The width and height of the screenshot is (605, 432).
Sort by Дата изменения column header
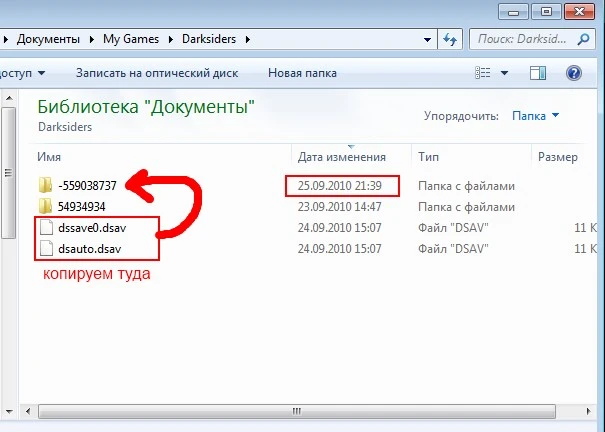coord(341,157)
